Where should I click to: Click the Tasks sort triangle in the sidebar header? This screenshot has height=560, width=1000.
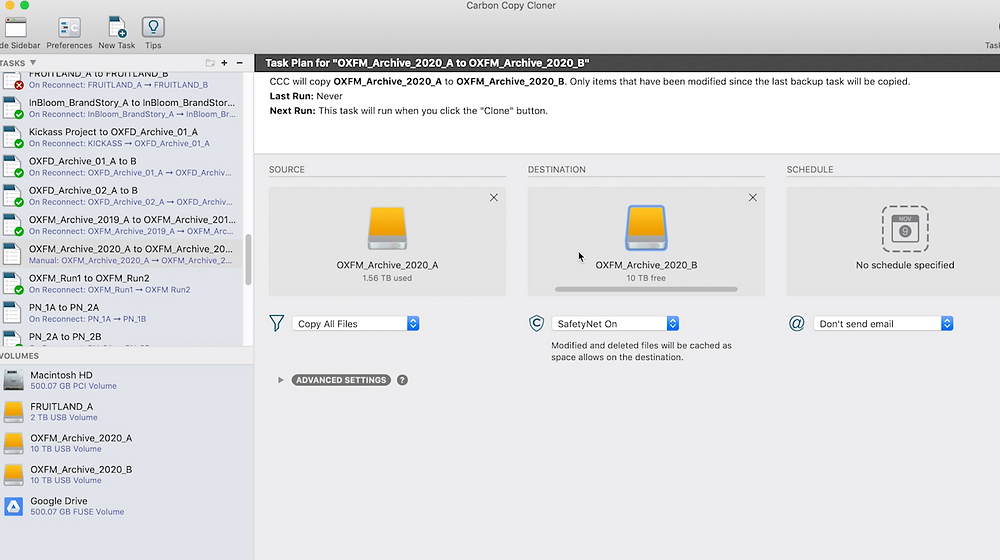click(33, 63)
